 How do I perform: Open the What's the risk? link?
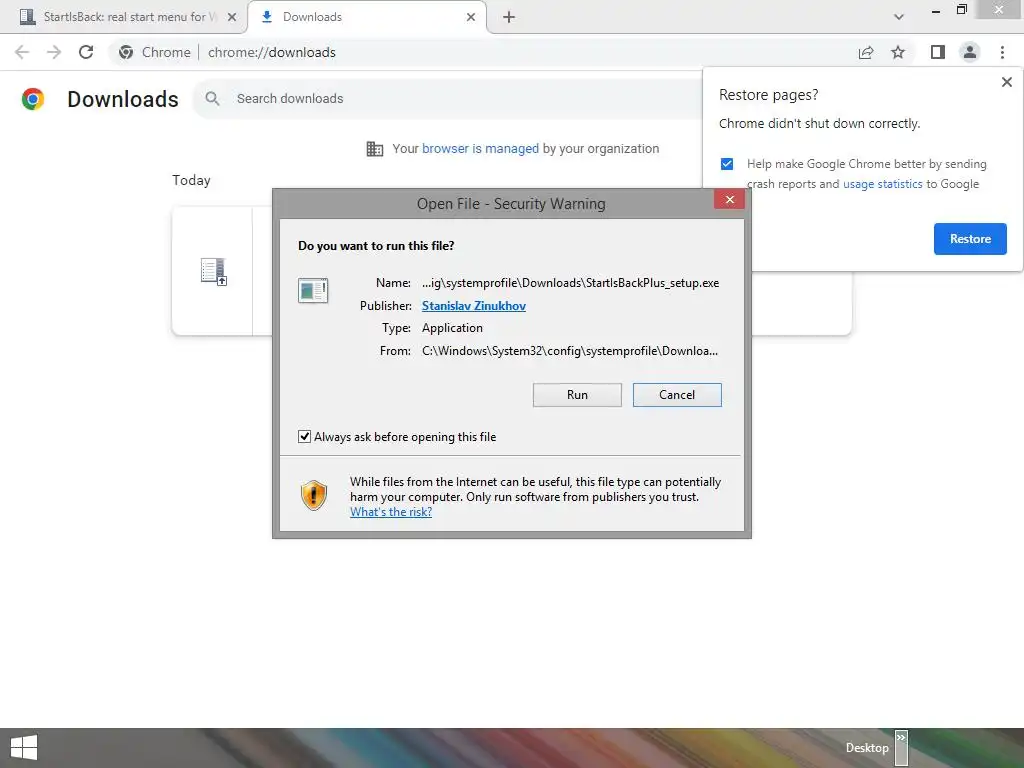click(391, 512)
